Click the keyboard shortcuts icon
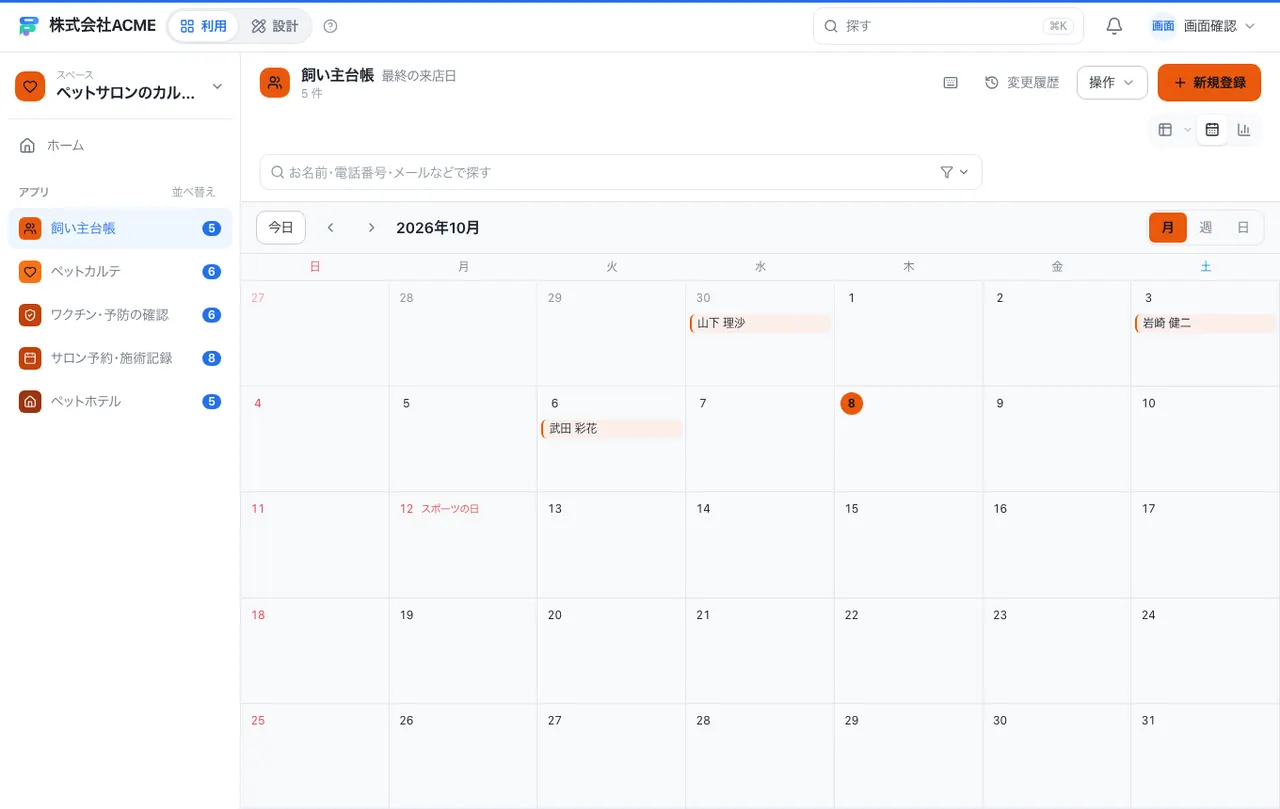 951,83
